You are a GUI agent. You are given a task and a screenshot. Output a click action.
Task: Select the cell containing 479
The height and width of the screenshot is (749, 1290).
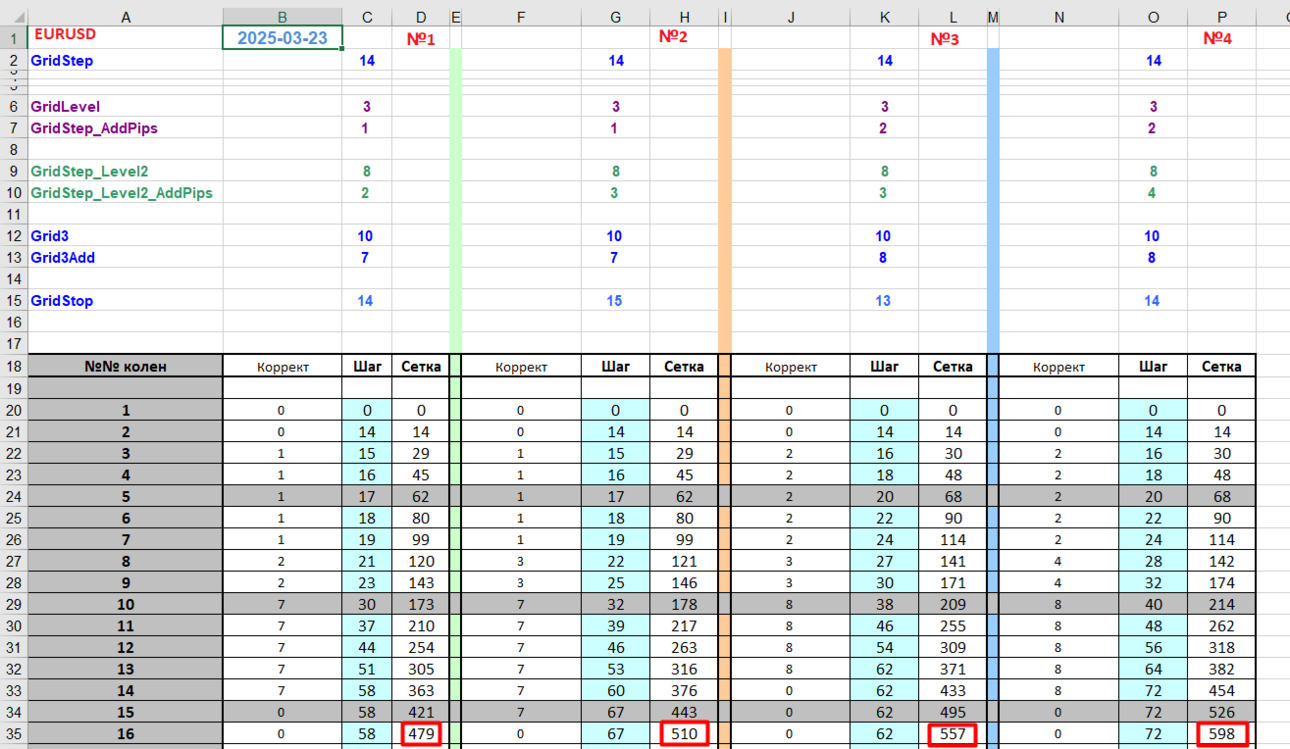[421, 734]
